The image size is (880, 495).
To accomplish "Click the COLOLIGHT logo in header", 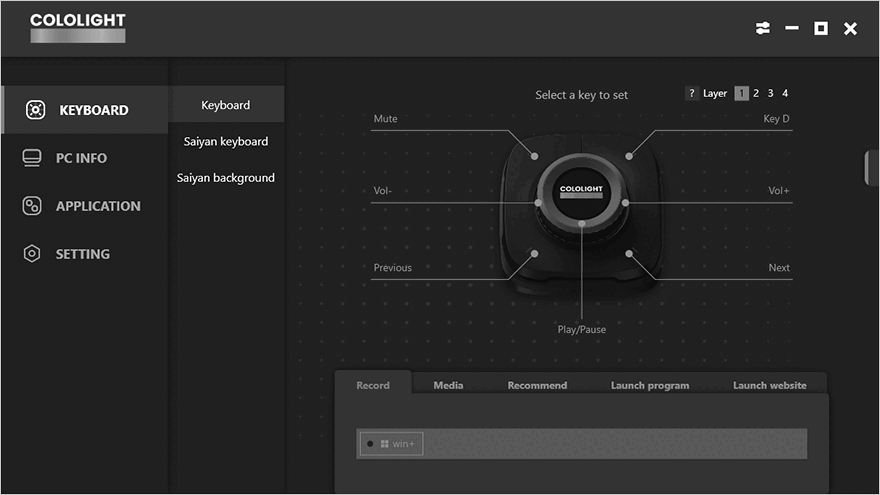I will coord(77,28).
